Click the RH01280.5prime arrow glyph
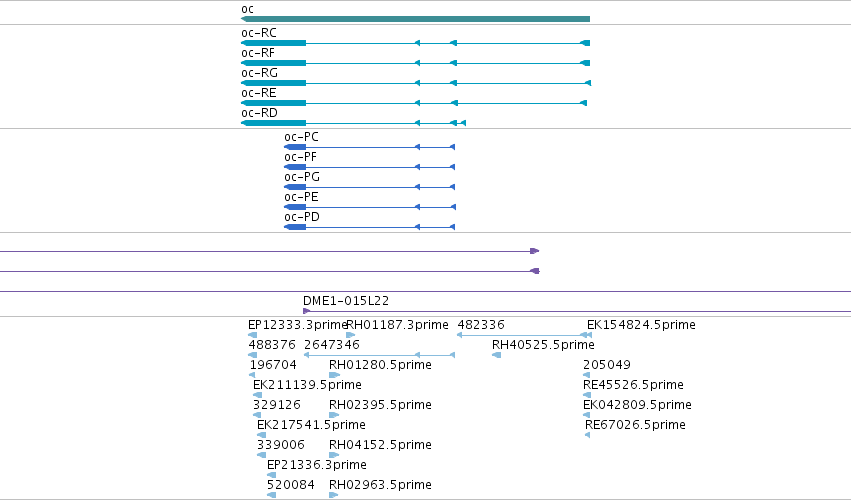The image size is (851, 500). click(334, 375)
